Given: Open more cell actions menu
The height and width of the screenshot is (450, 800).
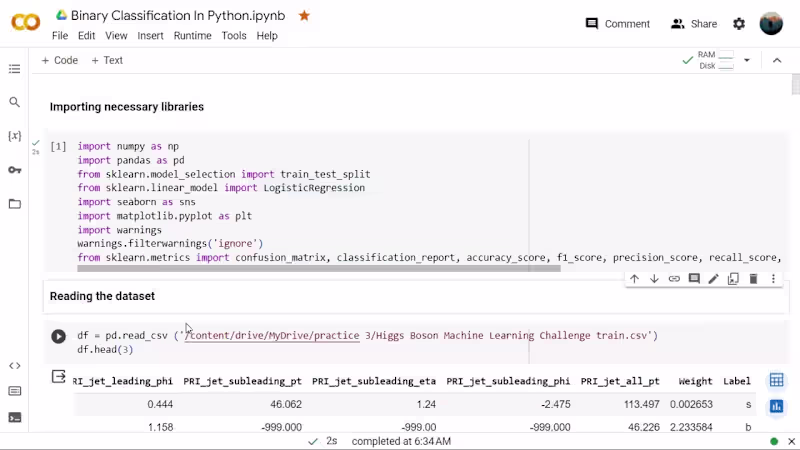Looking at the screenshot, I should [x=773, y=279].
